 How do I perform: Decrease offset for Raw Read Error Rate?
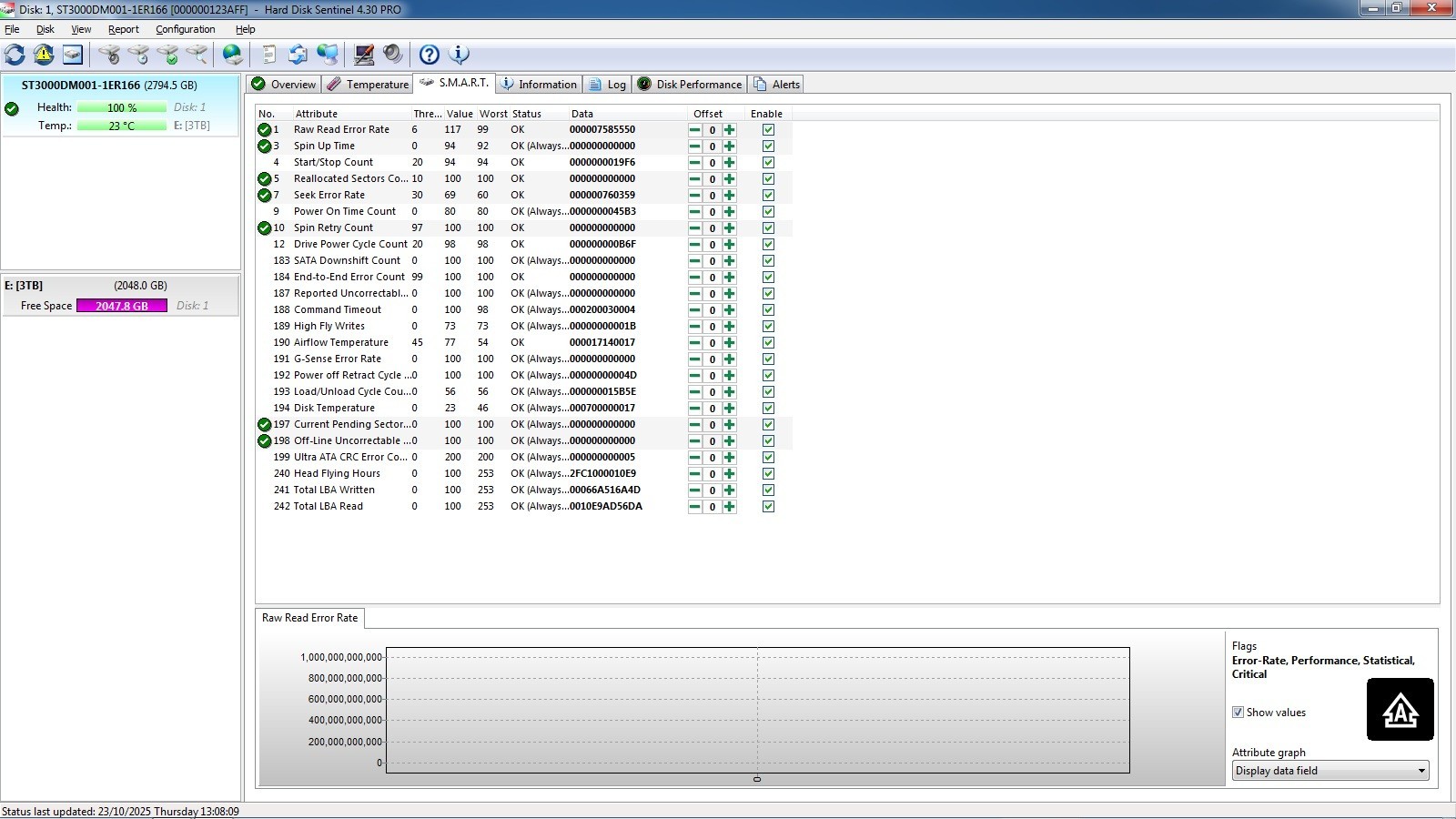[x=695, y=130]
